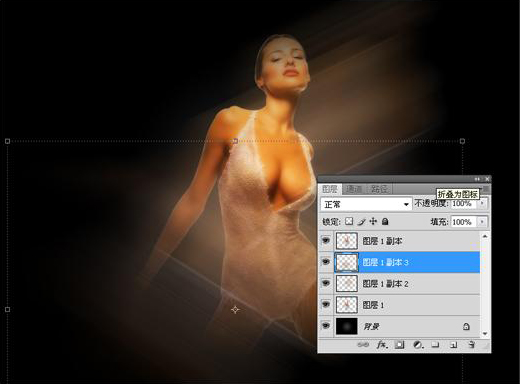Click the left-middle transform handle

point(7,310)
